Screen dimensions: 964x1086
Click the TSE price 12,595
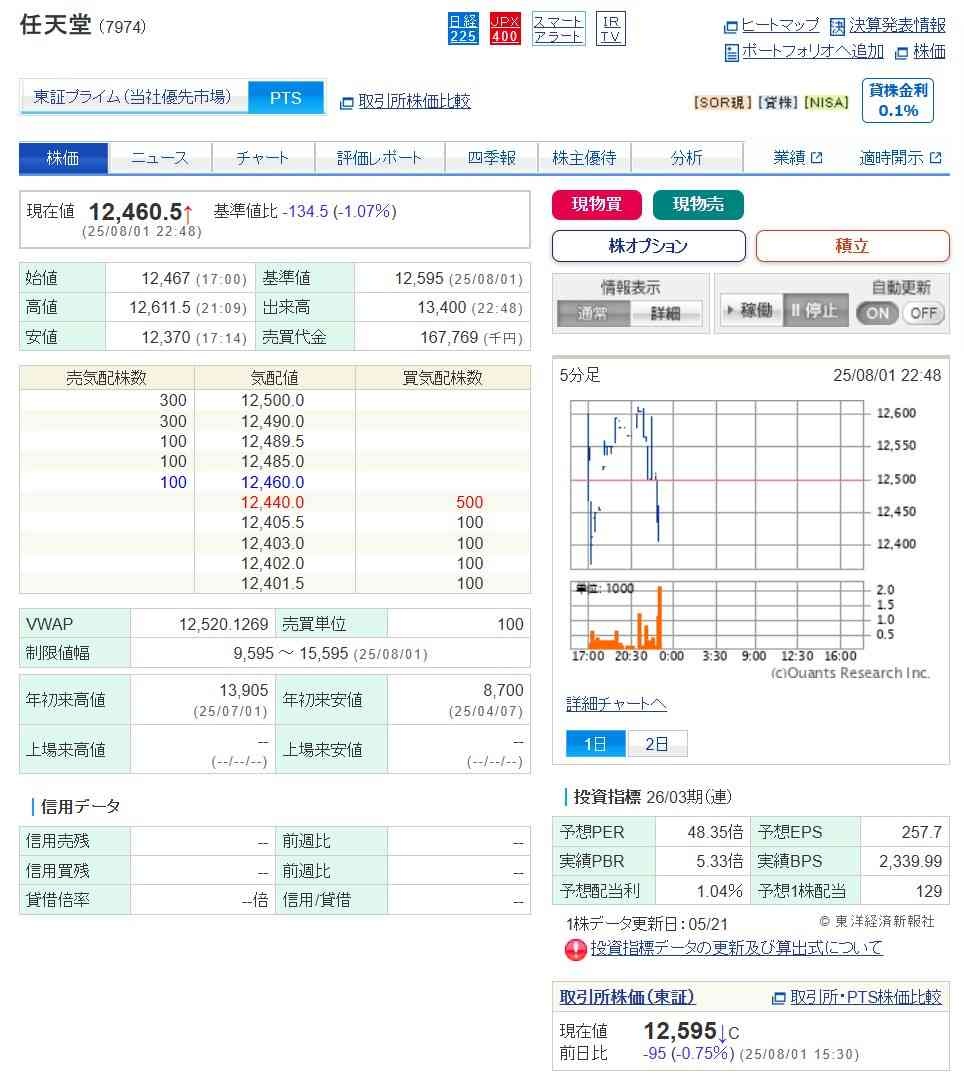(x=679, y=1031)
